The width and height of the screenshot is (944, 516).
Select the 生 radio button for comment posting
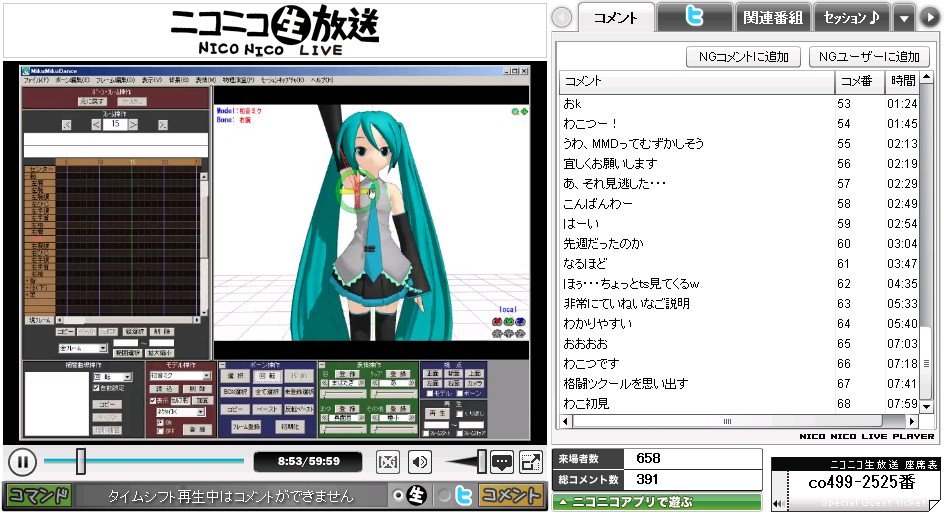(397, 496)
